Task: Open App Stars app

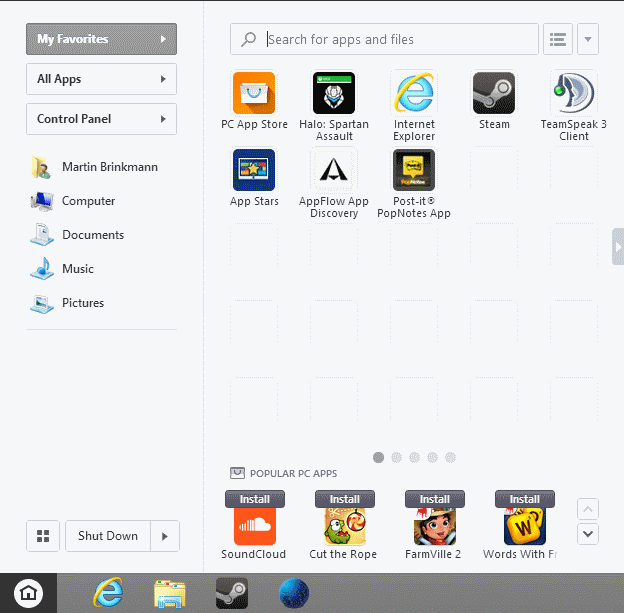Action: click(254, 170)
